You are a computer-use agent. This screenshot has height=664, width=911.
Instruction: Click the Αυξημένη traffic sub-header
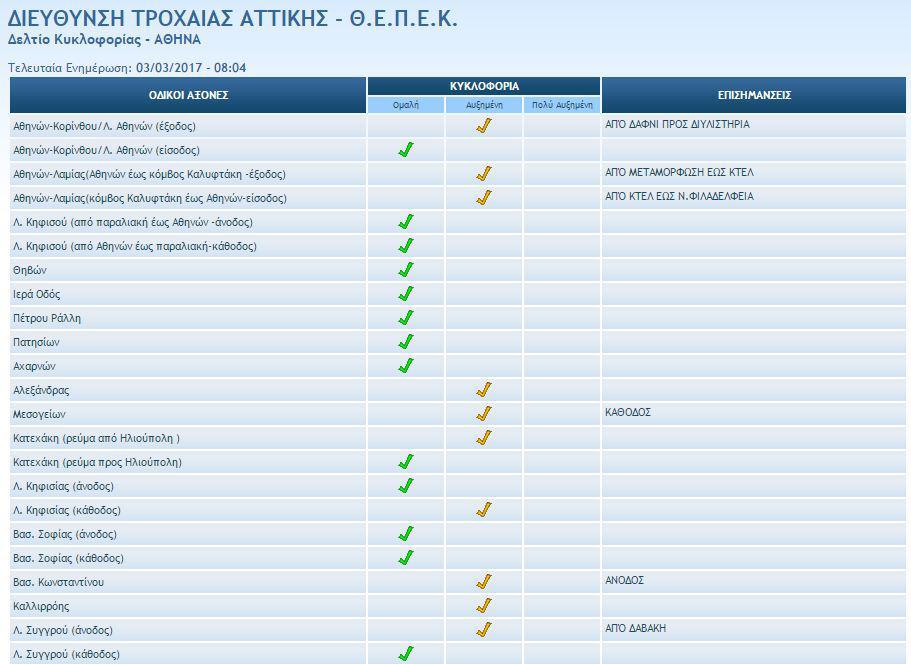click(484, 105)
